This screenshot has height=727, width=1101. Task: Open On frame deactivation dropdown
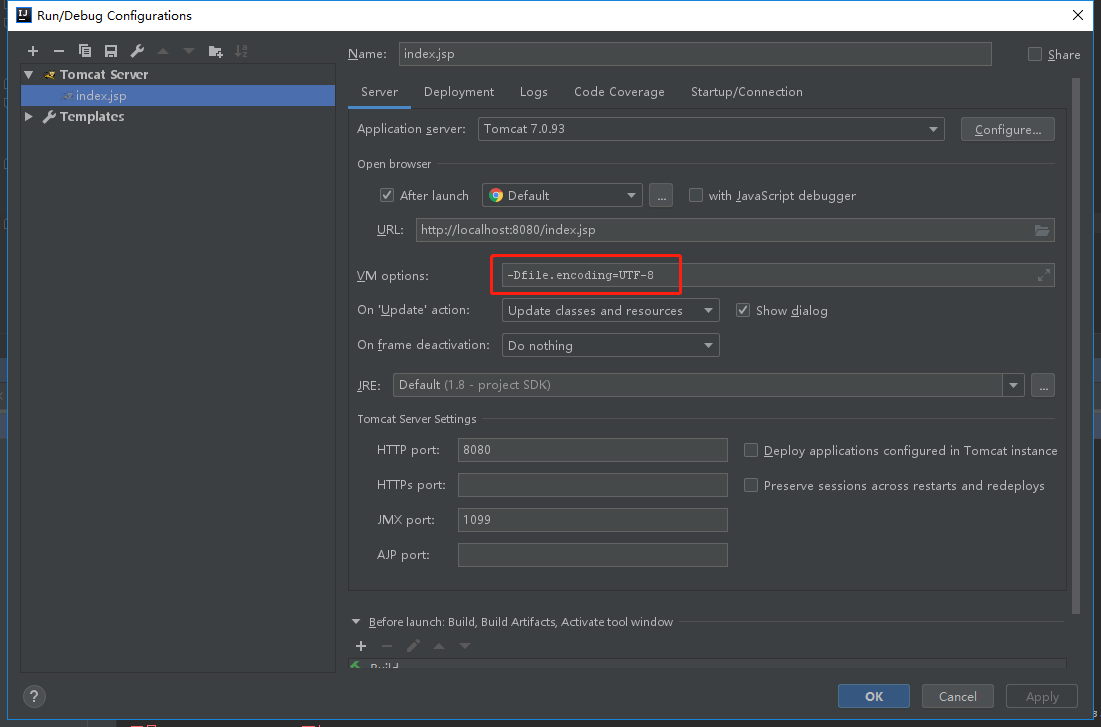tap(610, 346)
